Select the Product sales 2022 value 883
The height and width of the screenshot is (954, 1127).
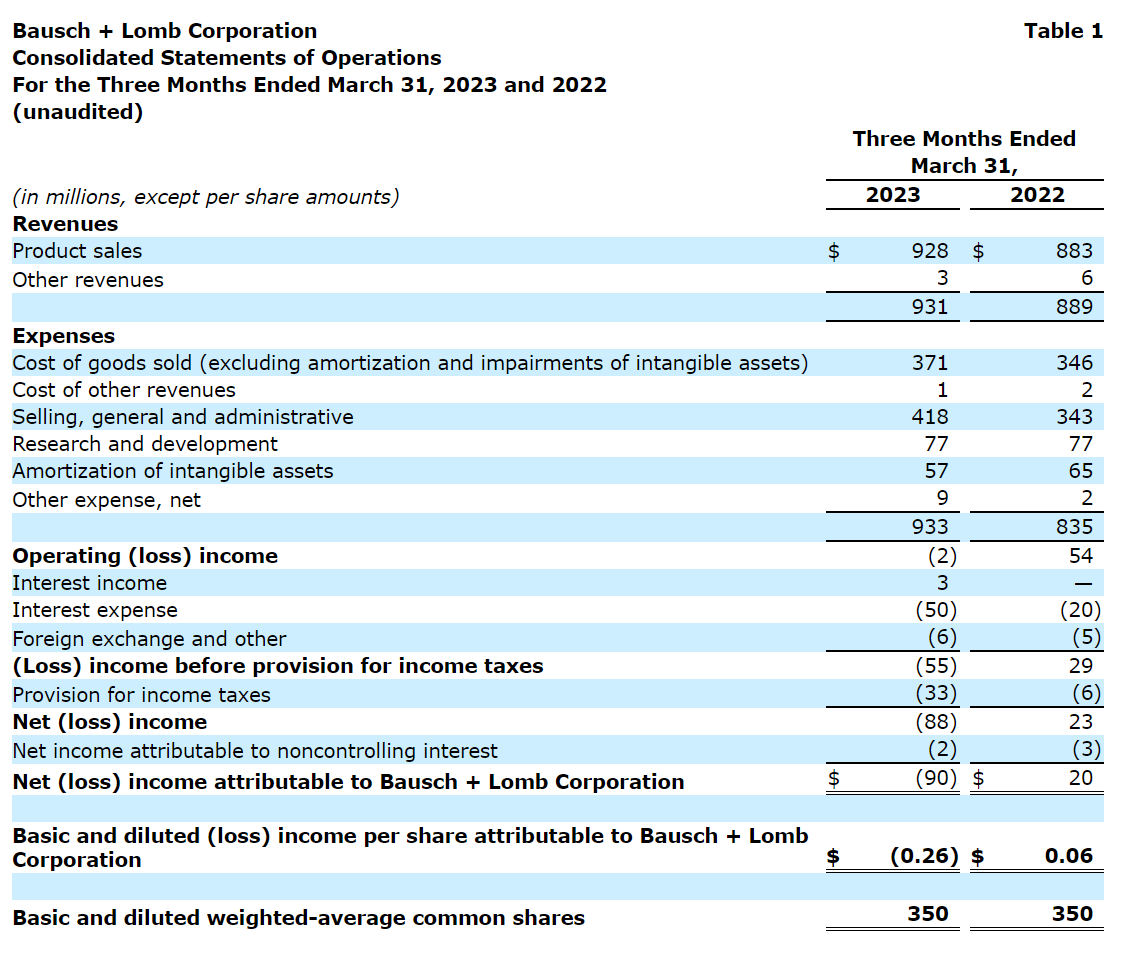(x=1075, y=251)
